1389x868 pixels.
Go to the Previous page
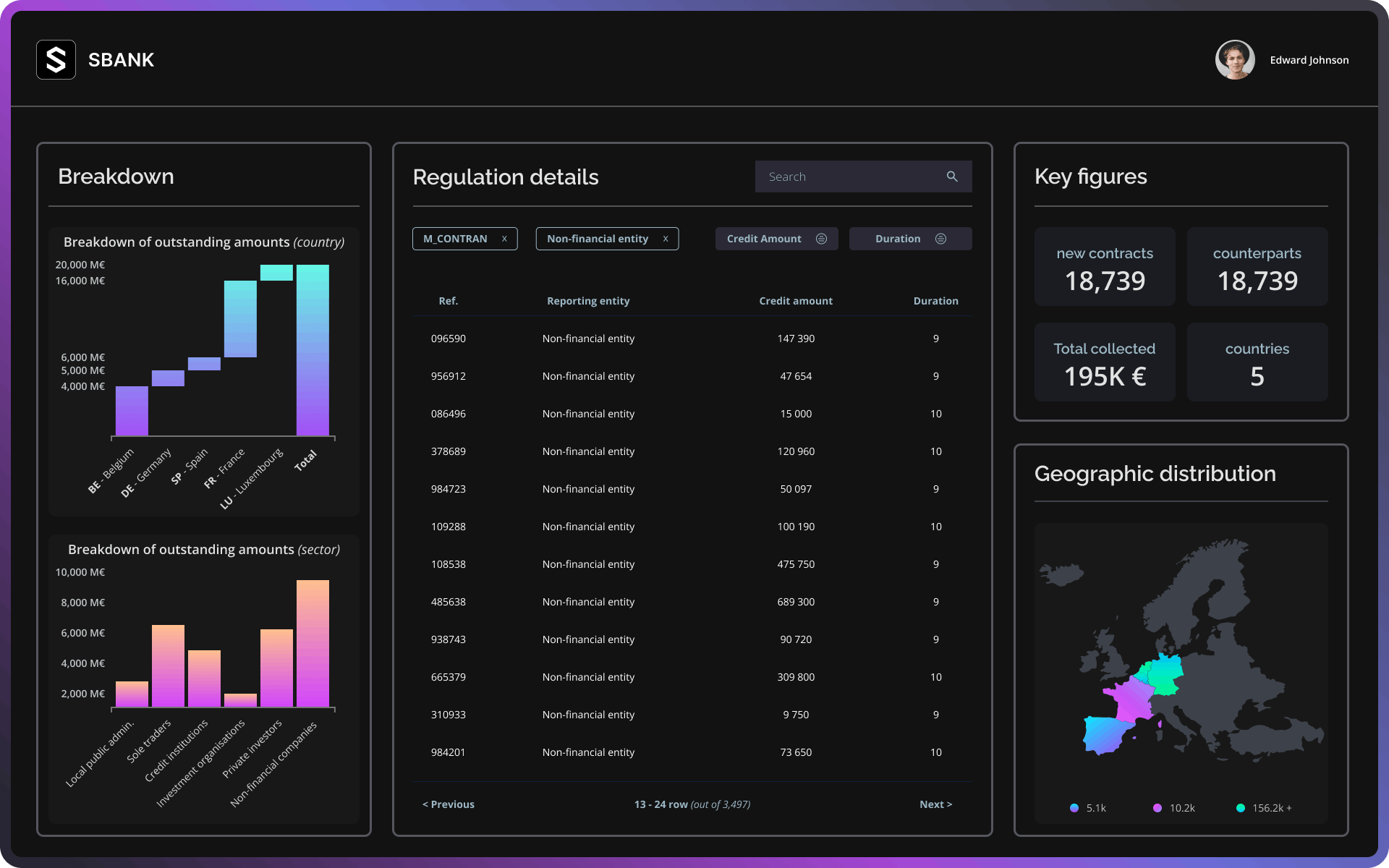point(449,804)
